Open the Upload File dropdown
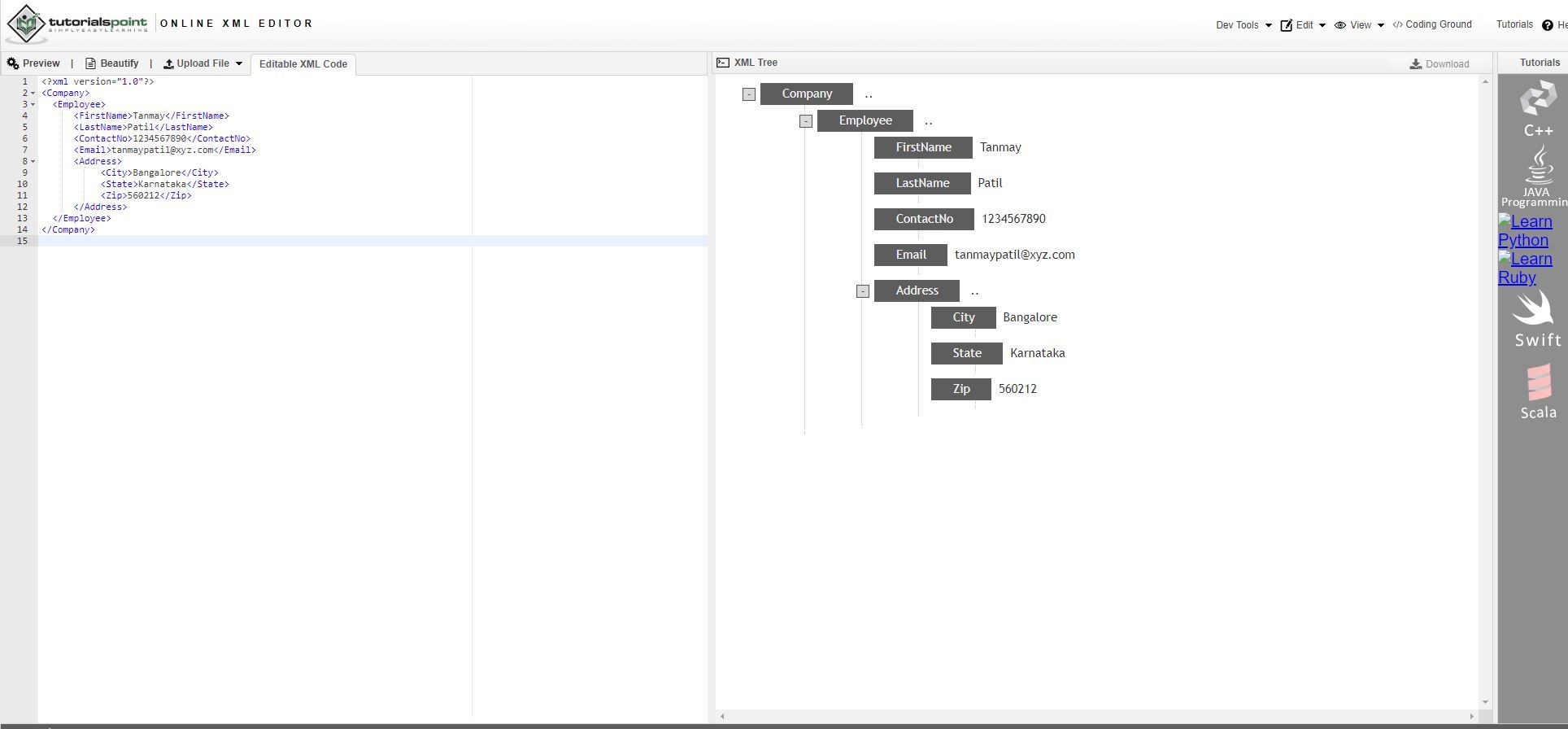This screenshot has height=729, width=1568. click(x=203, y=63)
